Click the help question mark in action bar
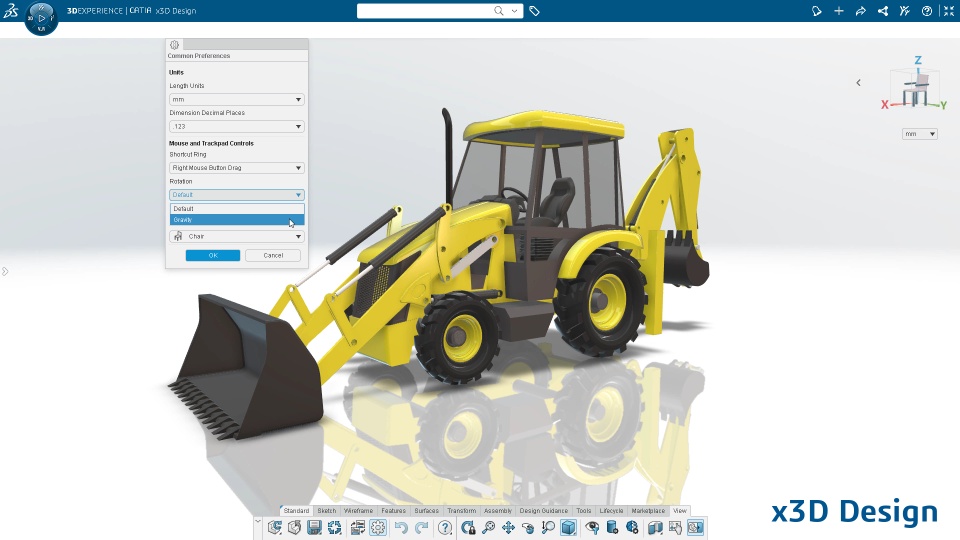This screenshot has width=960, height=540. click(x=445, y=528)
